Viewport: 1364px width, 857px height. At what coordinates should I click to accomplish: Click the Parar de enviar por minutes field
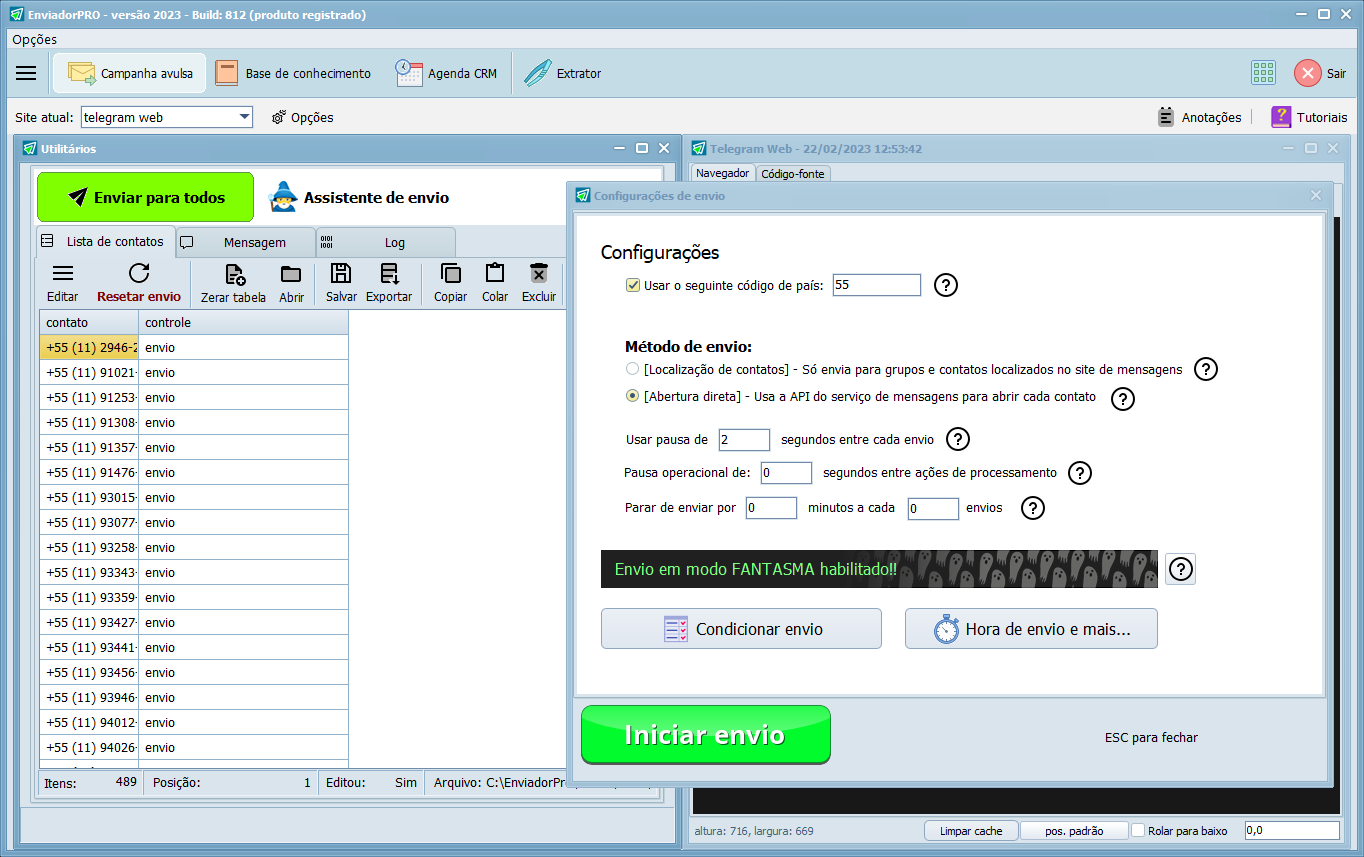[771, 508]
